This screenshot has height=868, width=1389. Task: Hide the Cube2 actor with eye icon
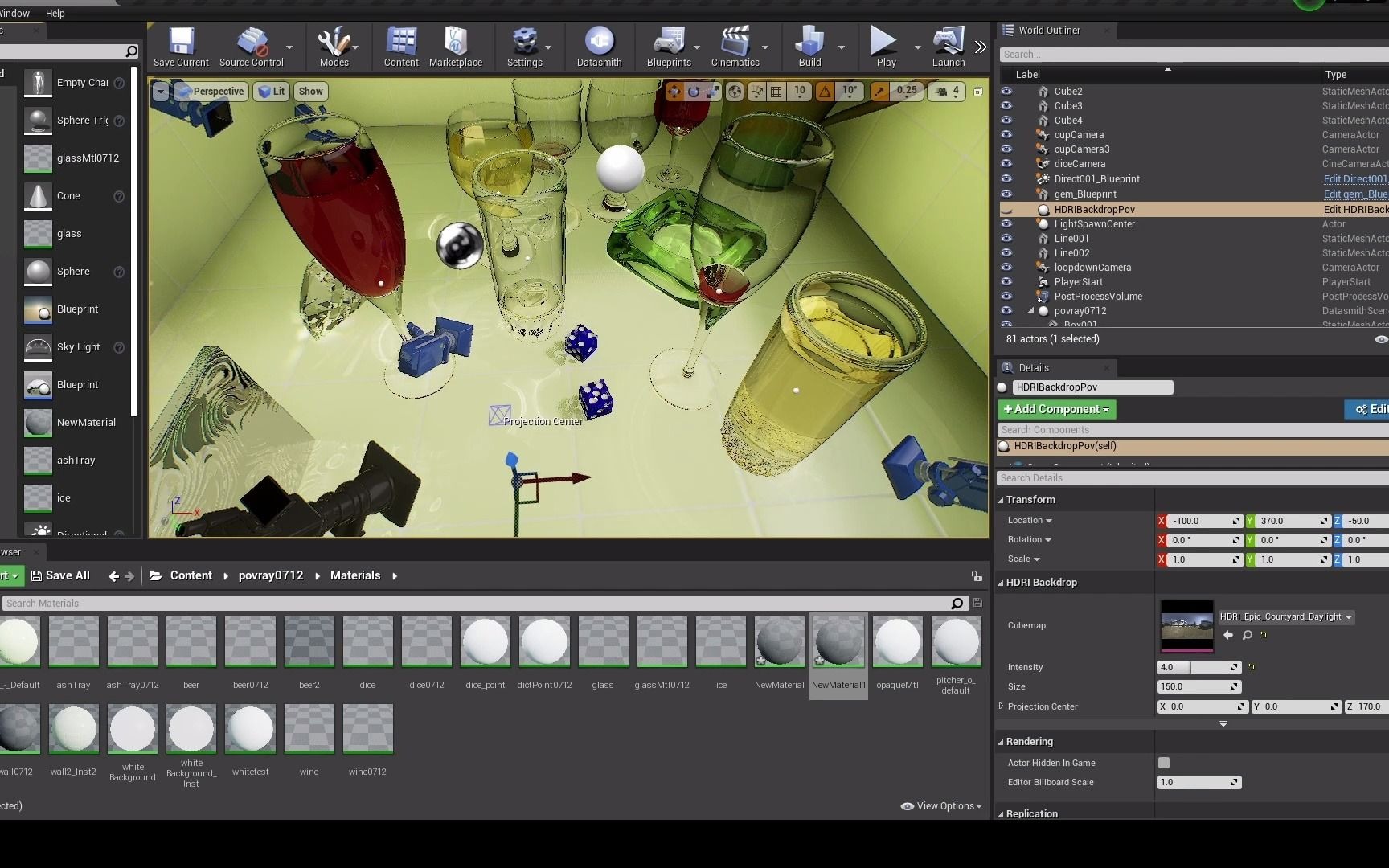coord(1006,92)
